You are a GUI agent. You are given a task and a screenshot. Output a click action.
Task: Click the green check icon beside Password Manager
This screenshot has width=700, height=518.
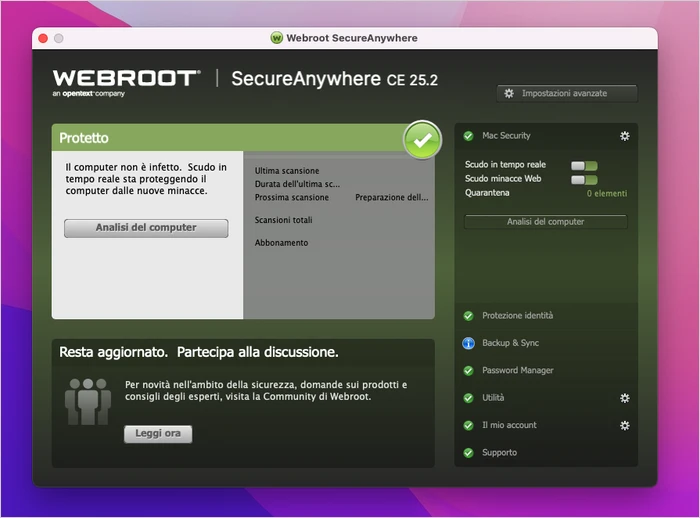tap(468, 371)
